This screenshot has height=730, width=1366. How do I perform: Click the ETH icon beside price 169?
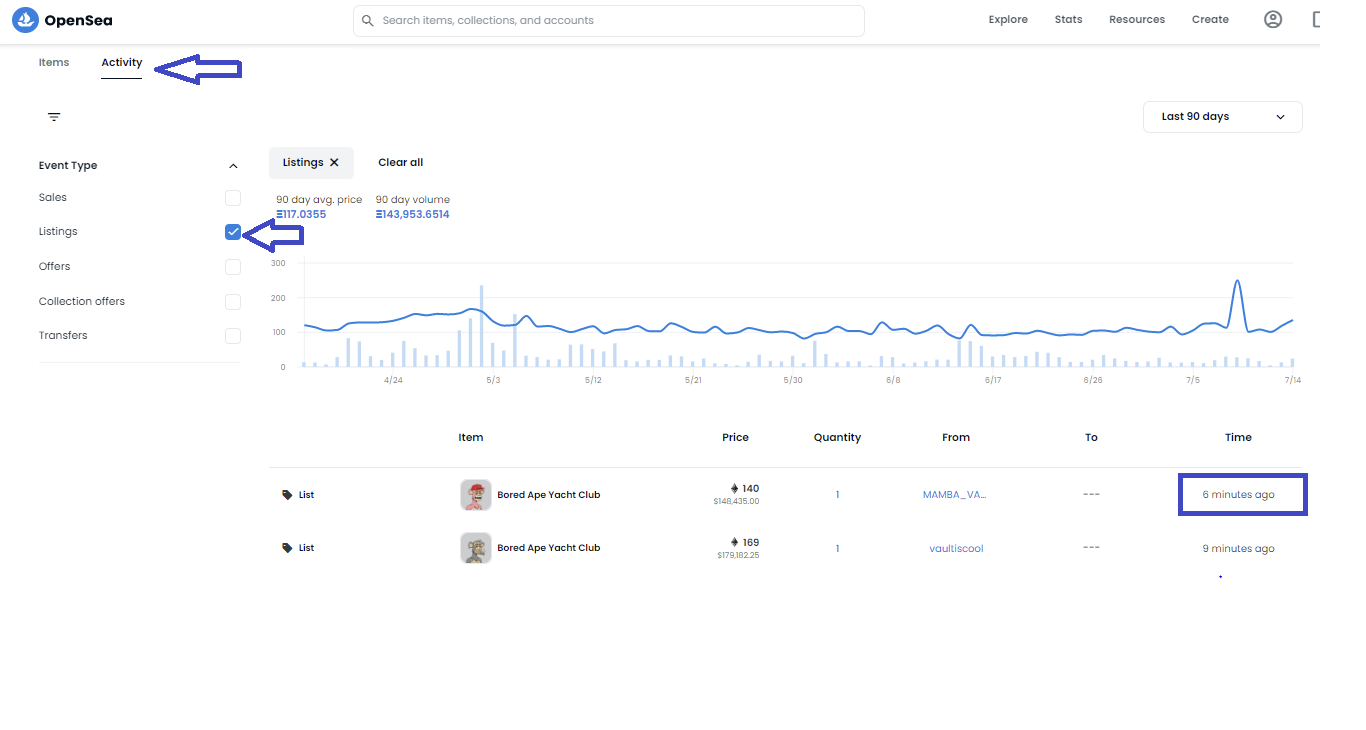pos(735,543)
